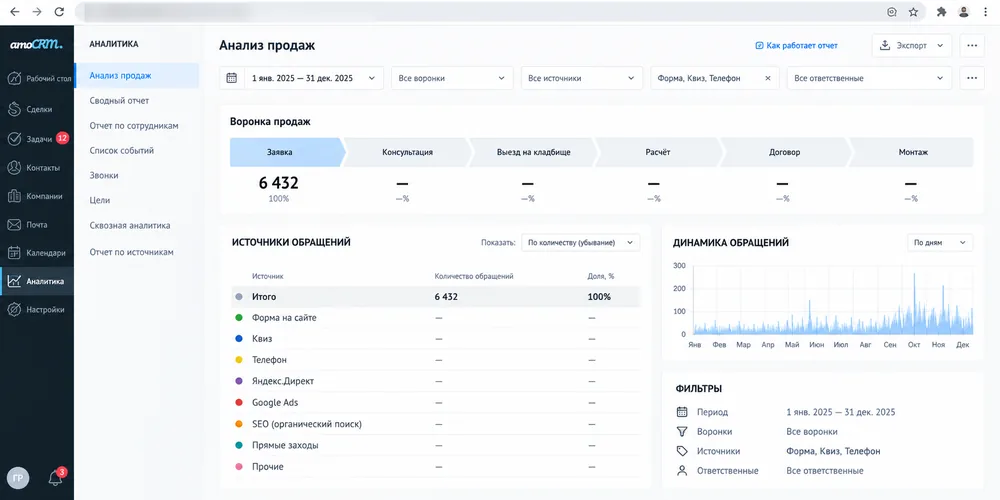1000x500 pixels.
Task: Click the amoCRM logo
Action: 36,45
